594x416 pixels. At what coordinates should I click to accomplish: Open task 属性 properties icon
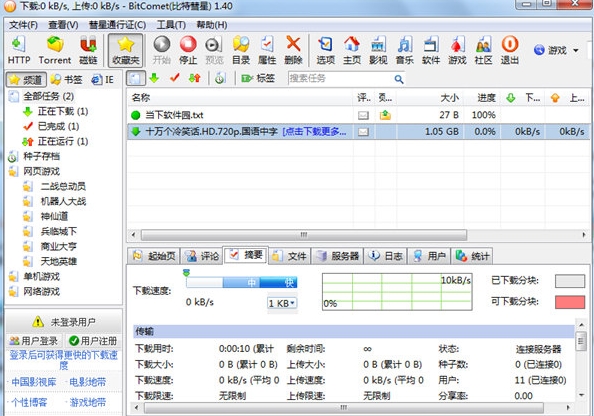coord(267,50)
